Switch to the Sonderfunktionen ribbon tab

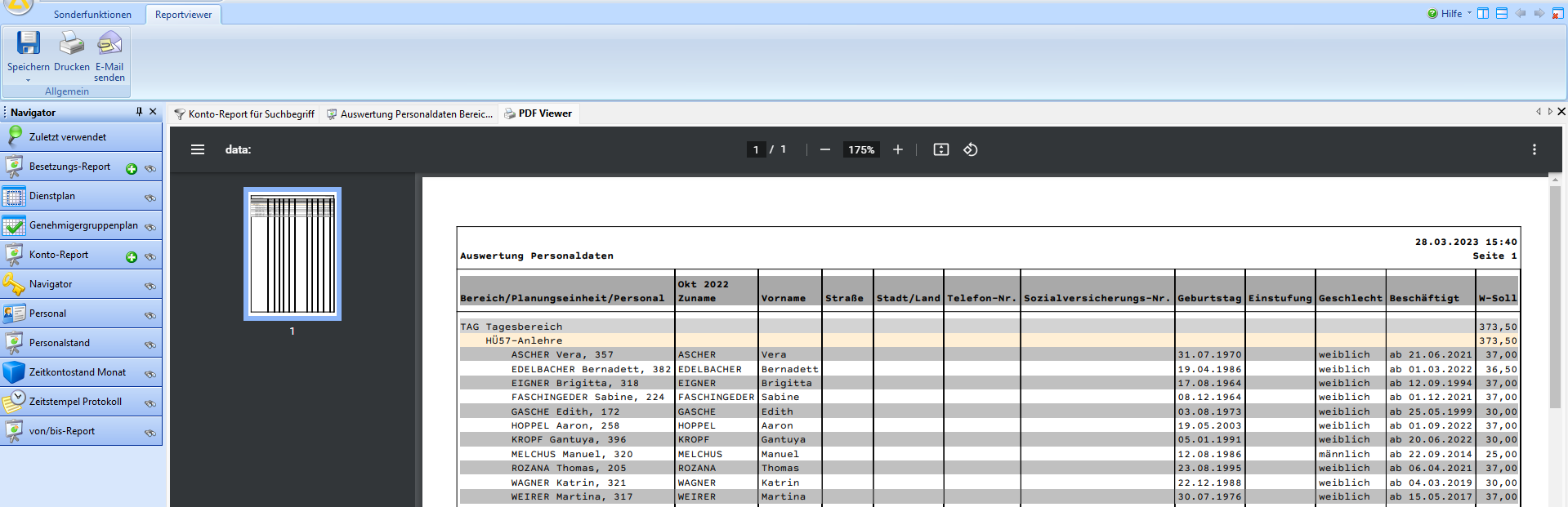(x=92, y=15)
